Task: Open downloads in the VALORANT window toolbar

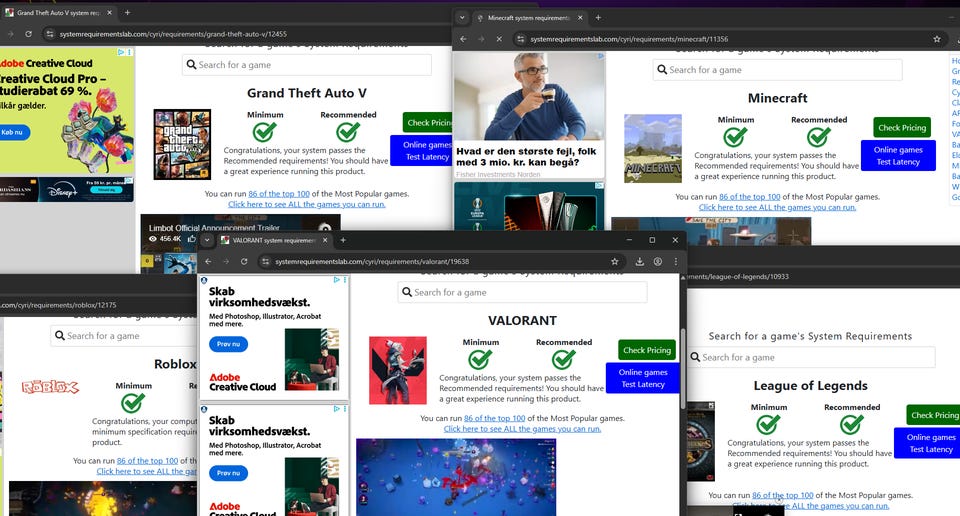Action: [x=640, y=261]
